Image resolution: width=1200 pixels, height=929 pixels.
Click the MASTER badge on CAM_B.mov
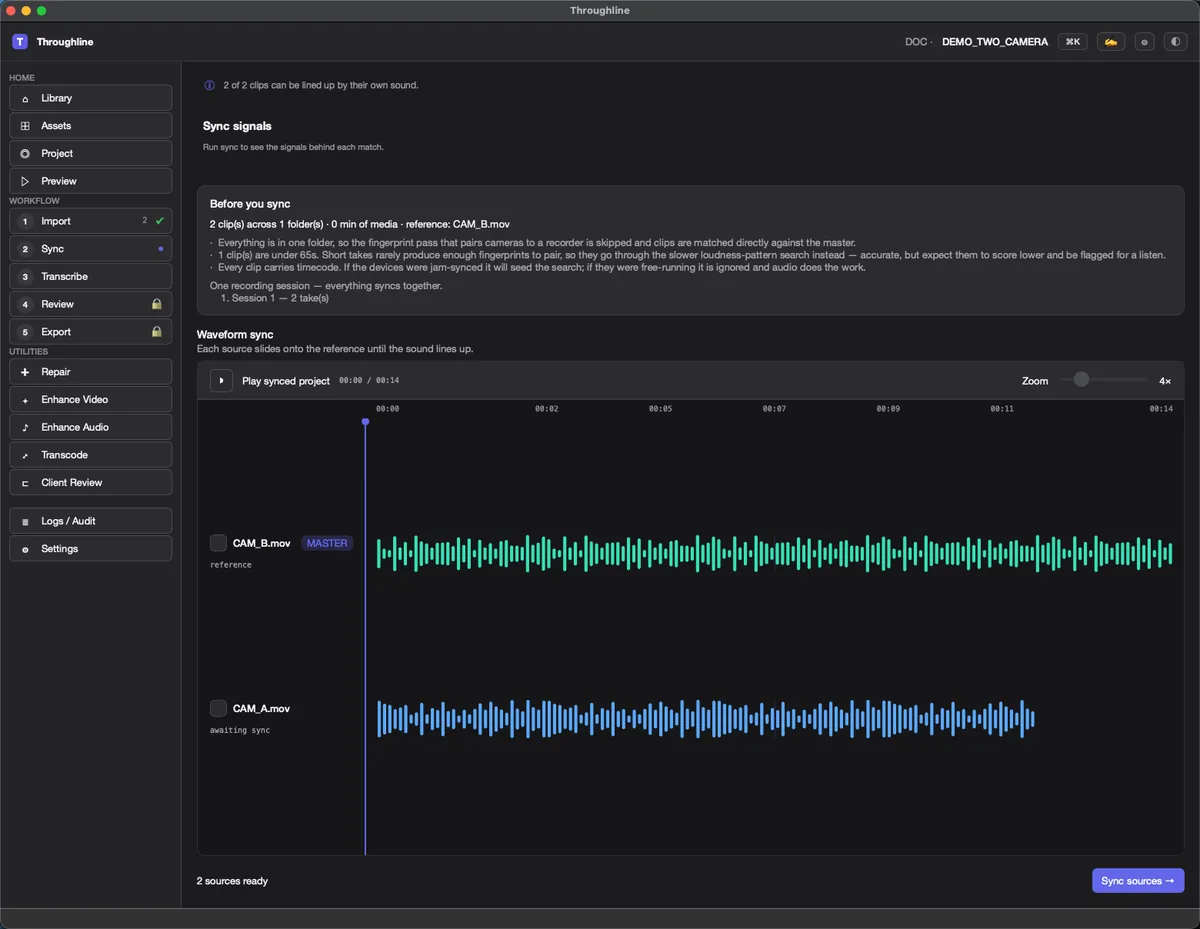pyautogui.click(x=327, y=543)
